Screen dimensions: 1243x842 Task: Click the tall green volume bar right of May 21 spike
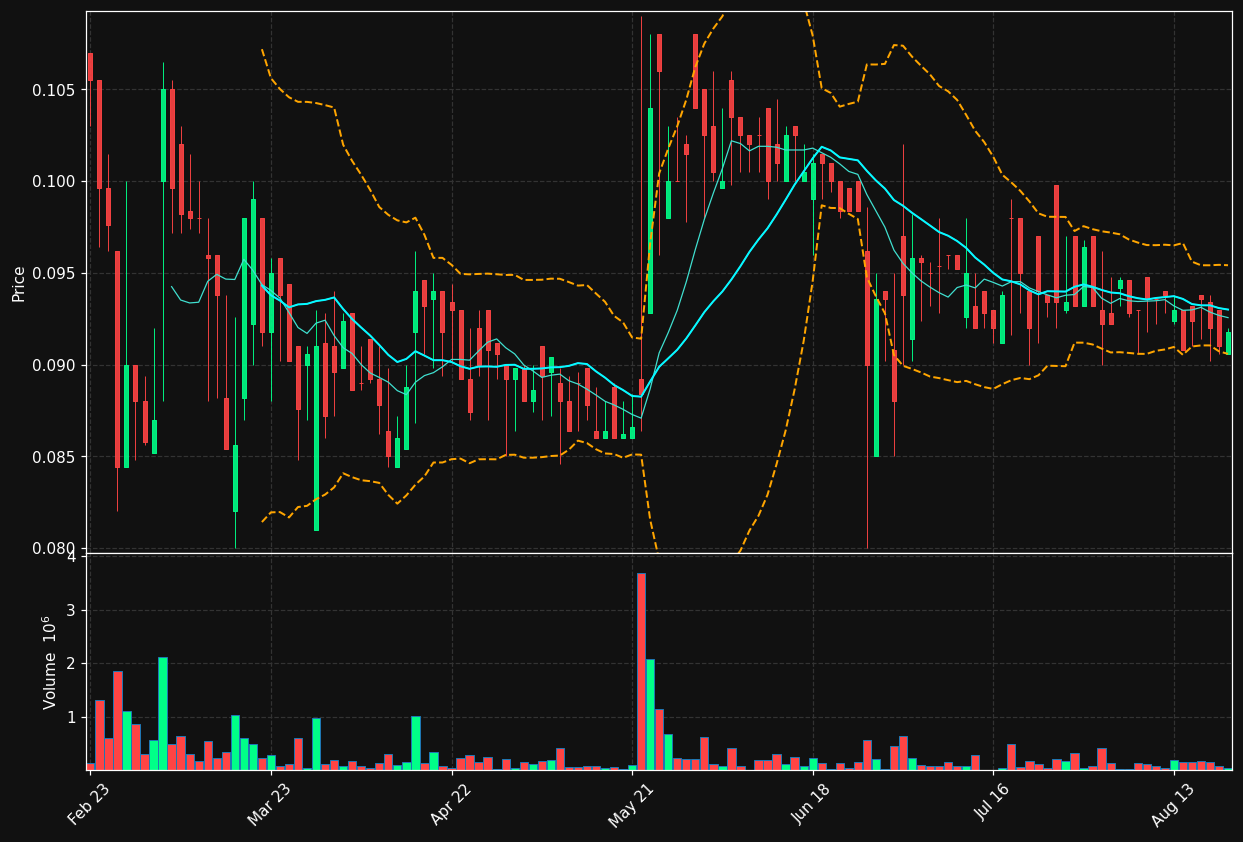(650, 714)
